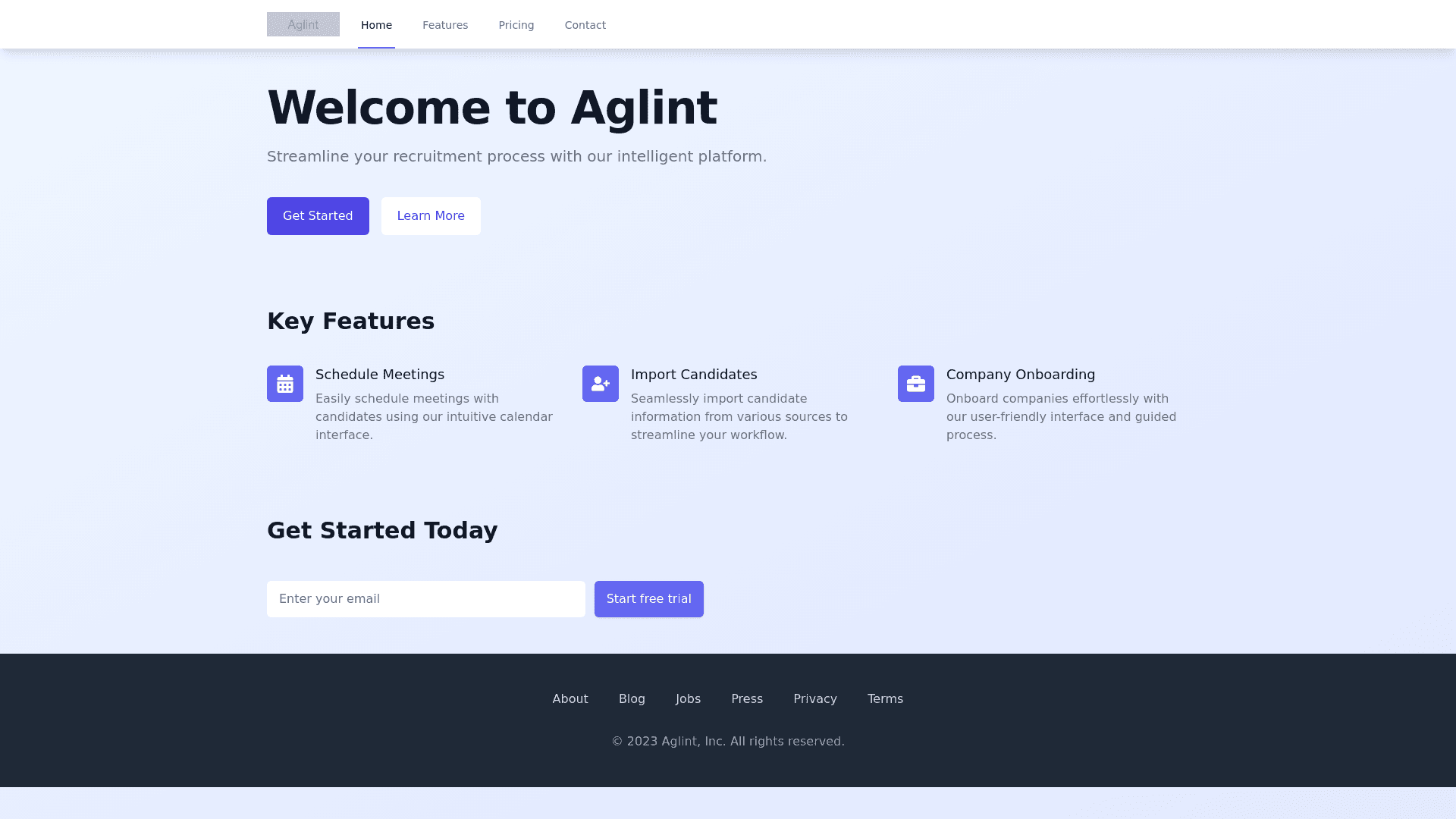
Task: Open the About footer link
Action: (570, 699)
